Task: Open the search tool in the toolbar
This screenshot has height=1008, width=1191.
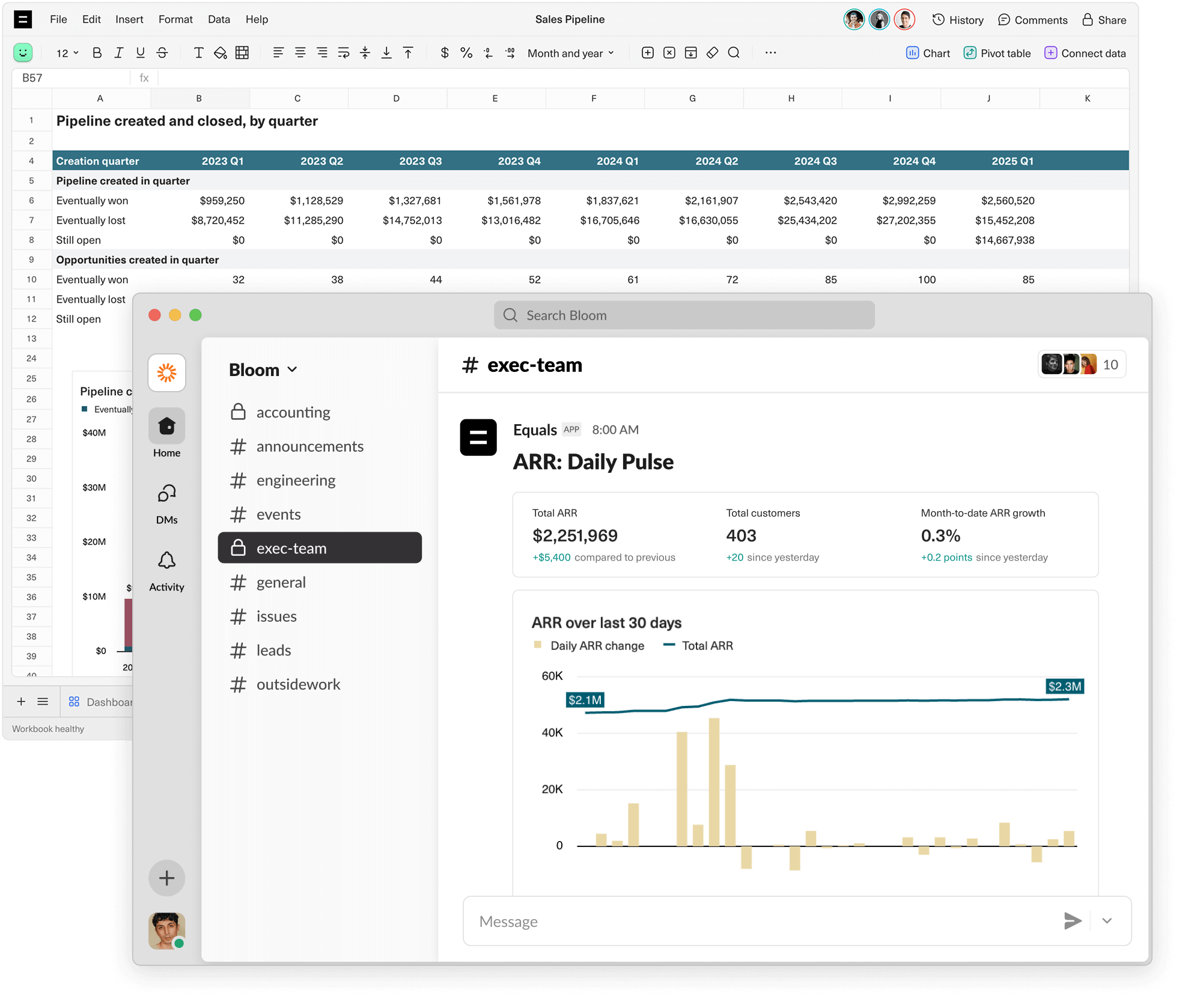Action: [734, 53]
